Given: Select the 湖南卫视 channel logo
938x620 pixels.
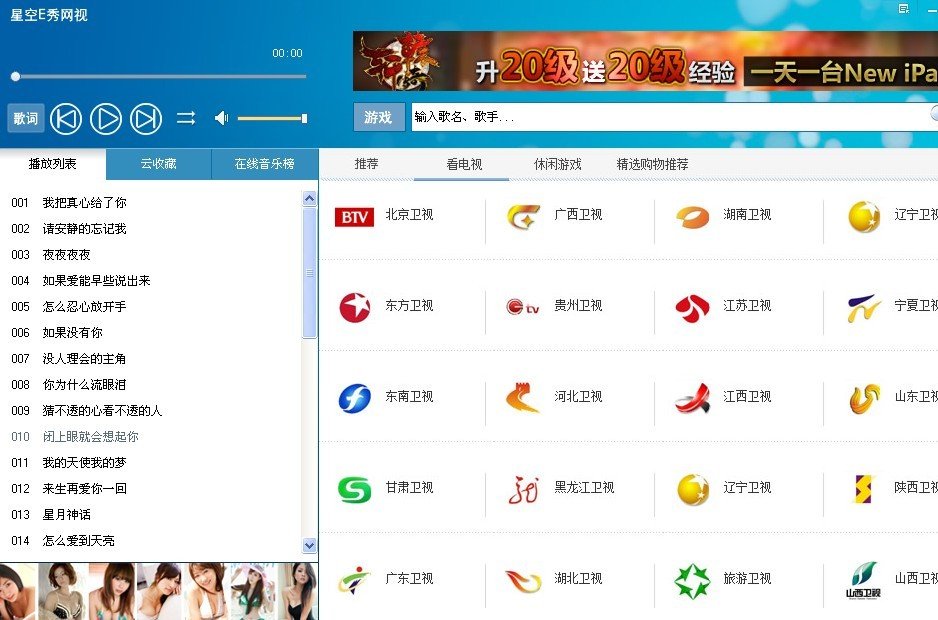Looking at the screenshot, I should tap(692, 215).
